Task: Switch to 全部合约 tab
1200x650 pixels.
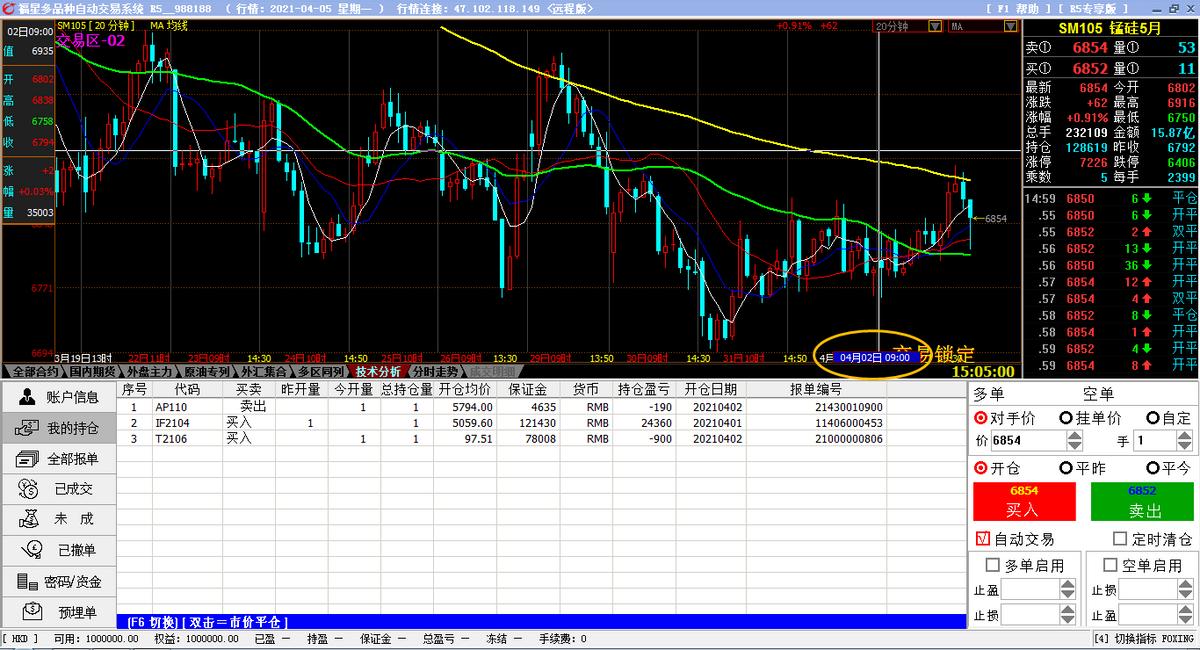Action: [34, 371]
